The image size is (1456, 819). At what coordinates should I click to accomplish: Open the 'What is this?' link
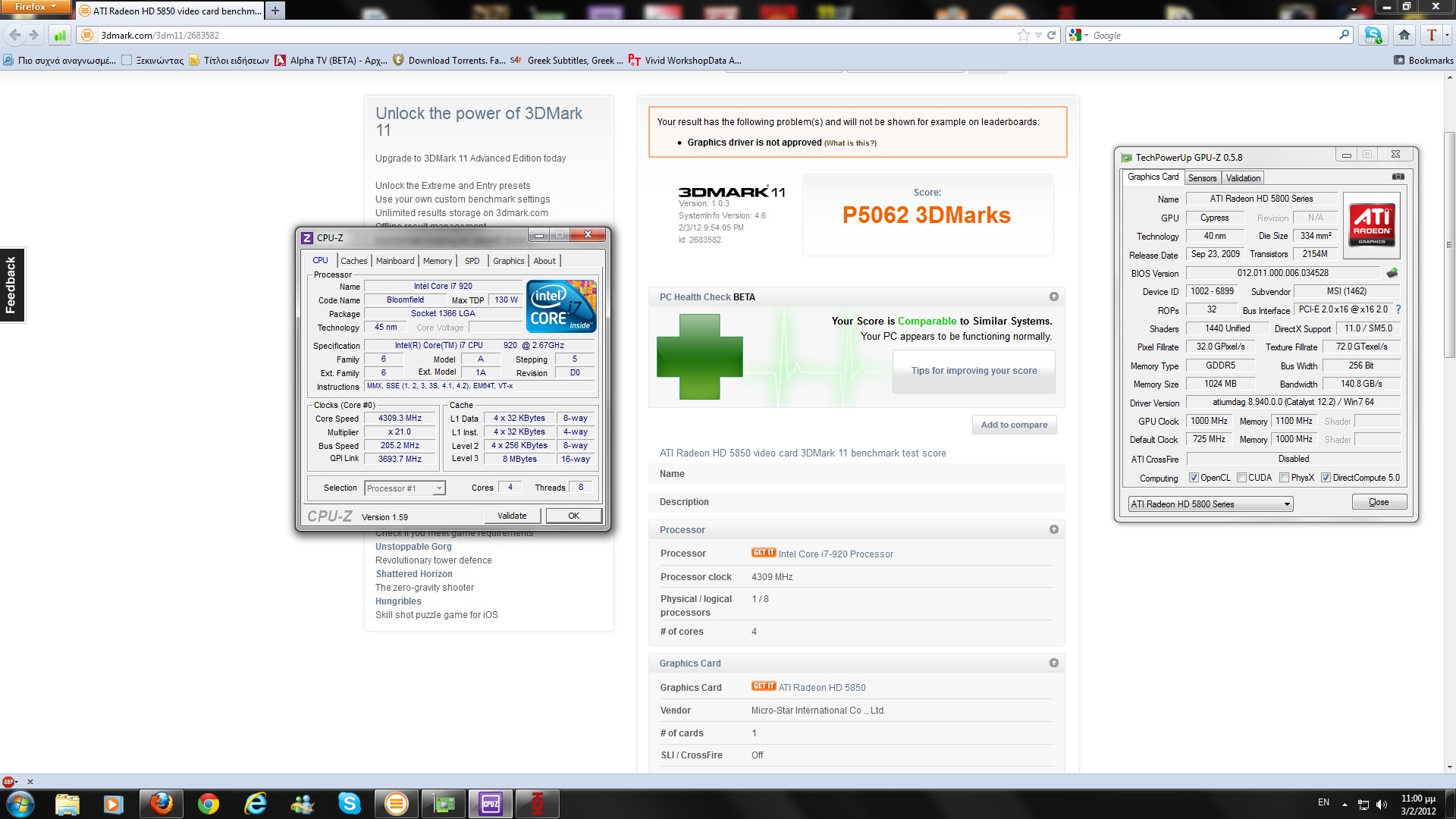(850, 143)
